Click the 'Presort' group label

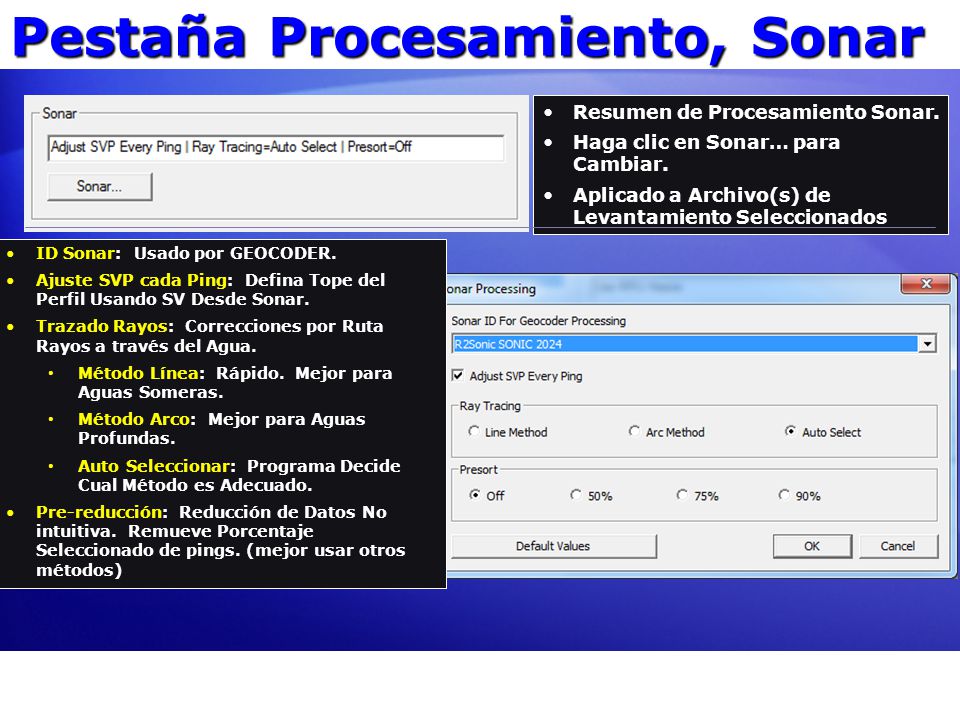[x=478, y=470]
